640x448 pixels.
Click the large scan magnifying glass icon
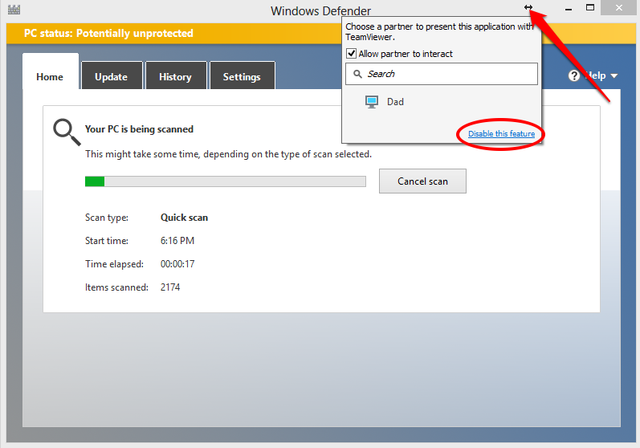tap(67, 132)
